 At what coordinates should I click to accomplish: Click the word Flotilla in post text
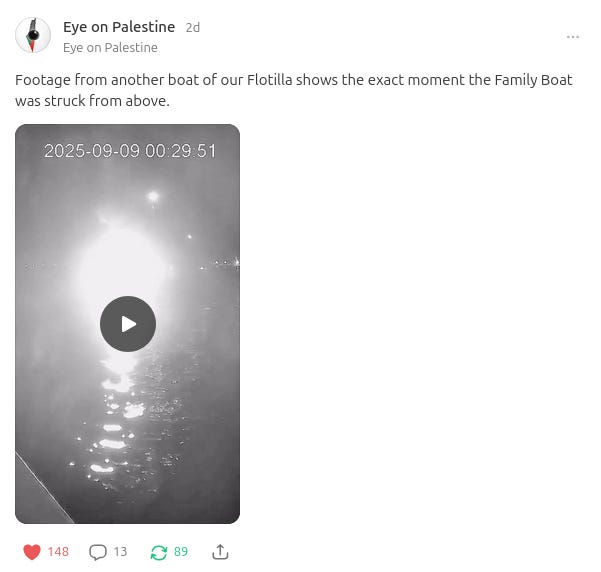(x=269, y=80)
